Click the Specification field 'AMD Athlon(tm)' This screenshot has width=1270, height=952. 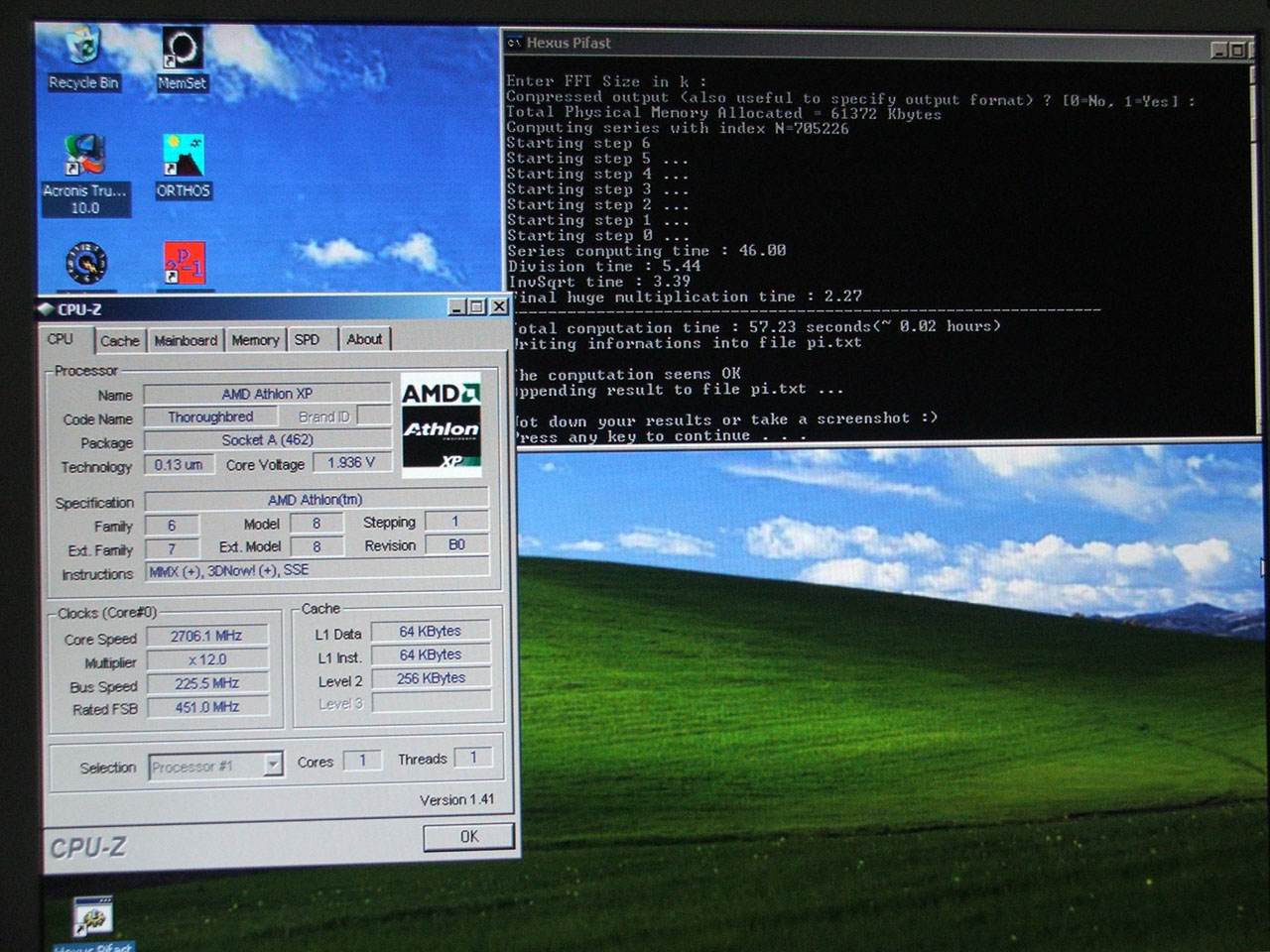pyautogui.click(x=317, y=500)
